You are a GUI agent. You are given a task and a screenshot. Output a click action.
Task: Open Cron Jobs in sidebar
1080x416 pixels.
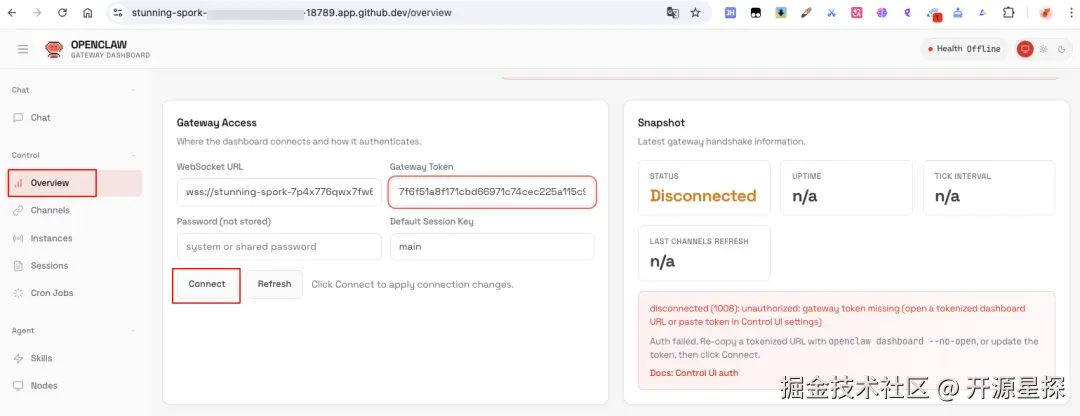(52, 294)
